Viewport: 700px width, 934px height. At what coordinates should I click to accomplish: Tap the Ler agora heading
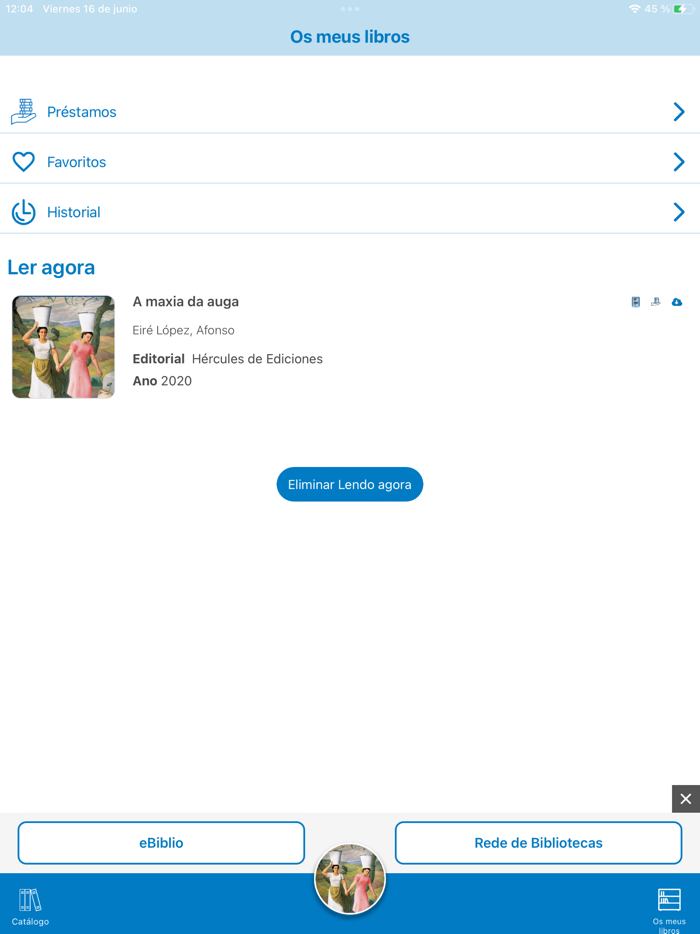point(51,267)
